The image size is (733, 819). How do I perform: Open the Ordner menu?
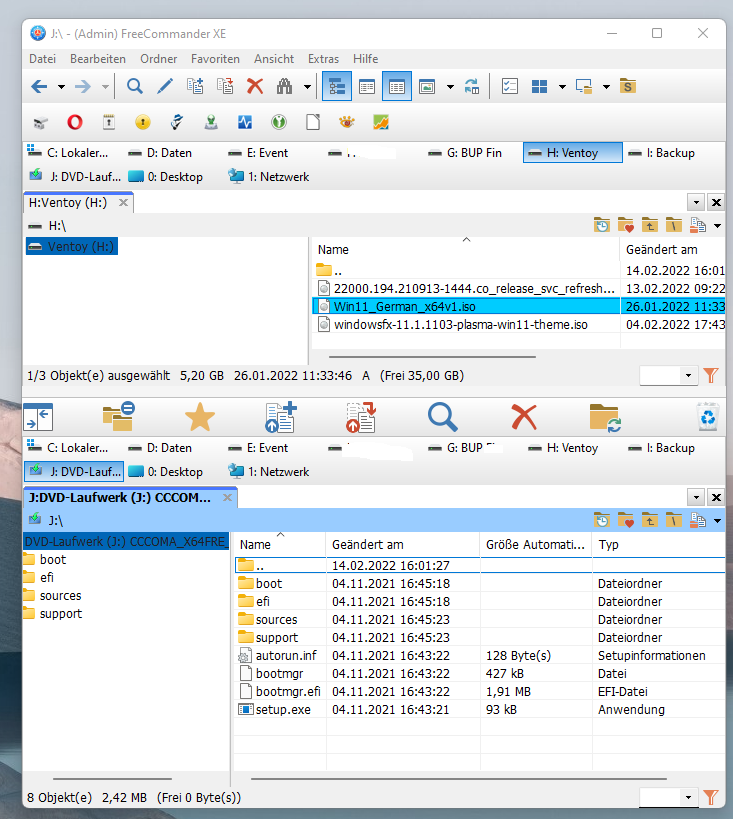coord(158,59)
